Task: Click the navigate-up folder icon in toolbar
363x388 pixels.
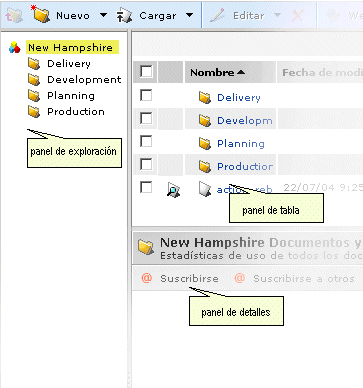Action: pos(14,15)
